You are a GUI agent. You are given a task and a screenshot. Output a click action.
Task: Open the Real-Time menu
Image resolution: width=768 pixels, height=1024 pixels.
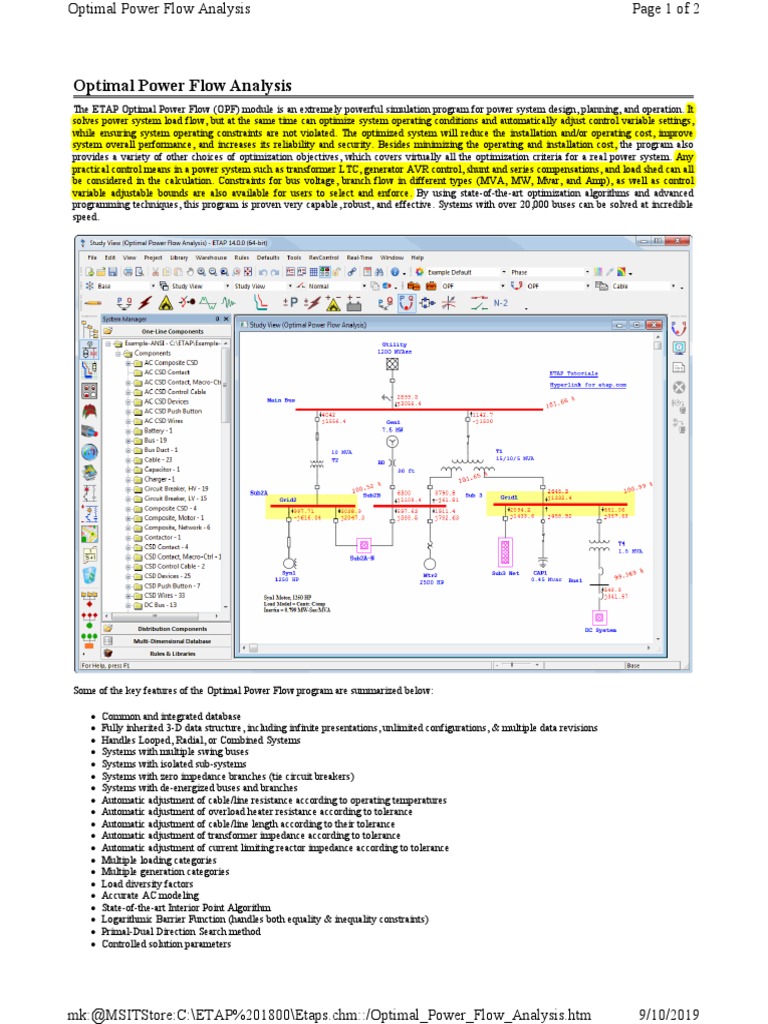coord(359,258)
